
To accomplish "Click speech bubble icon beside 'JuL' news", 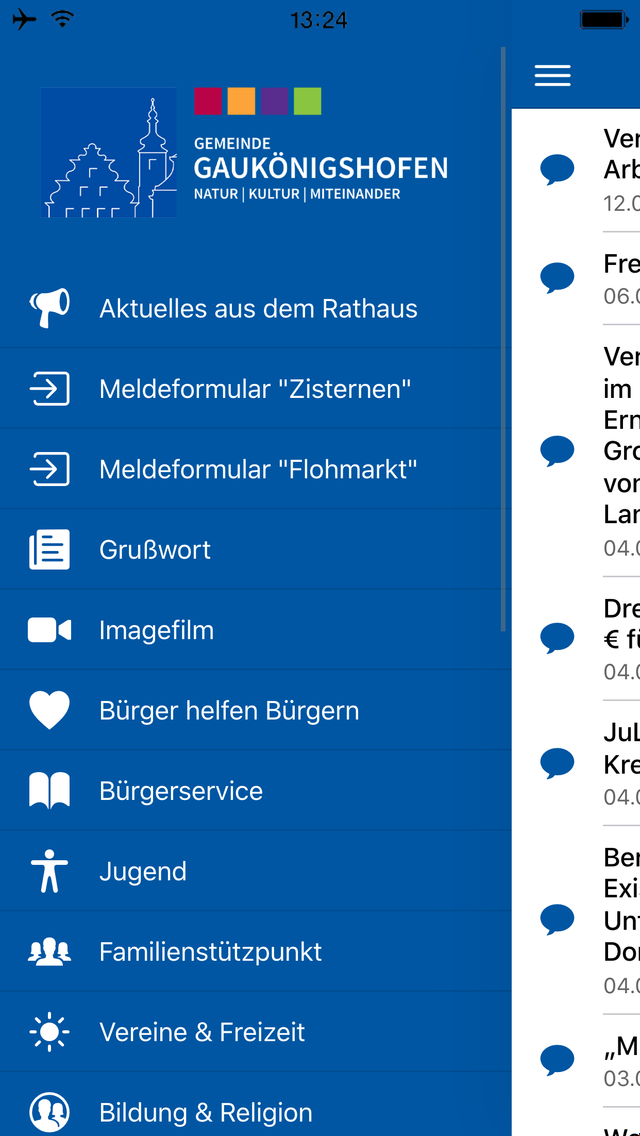I will coord(557,763).
